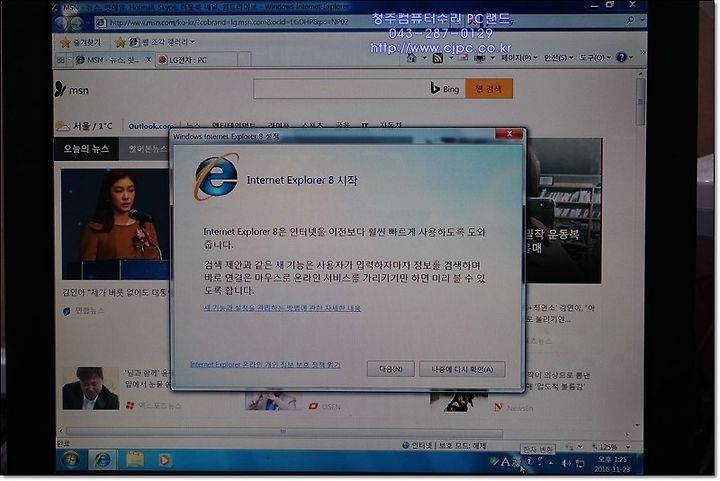720x481 pixels.
Task: Open the 도구(O) menu
Action: 595,58
